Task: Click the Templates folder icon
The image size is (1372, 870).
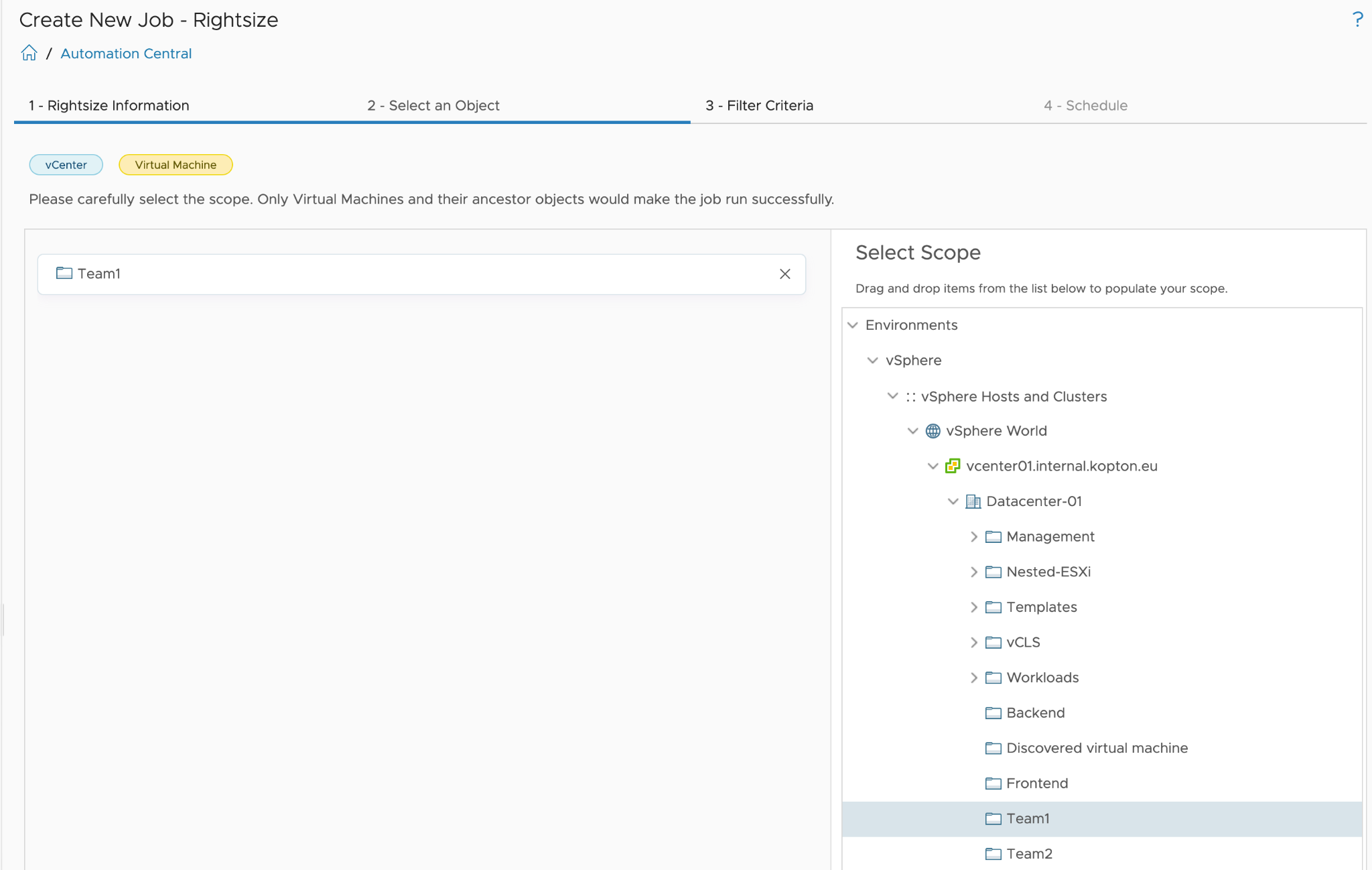Action: (993, 607)
